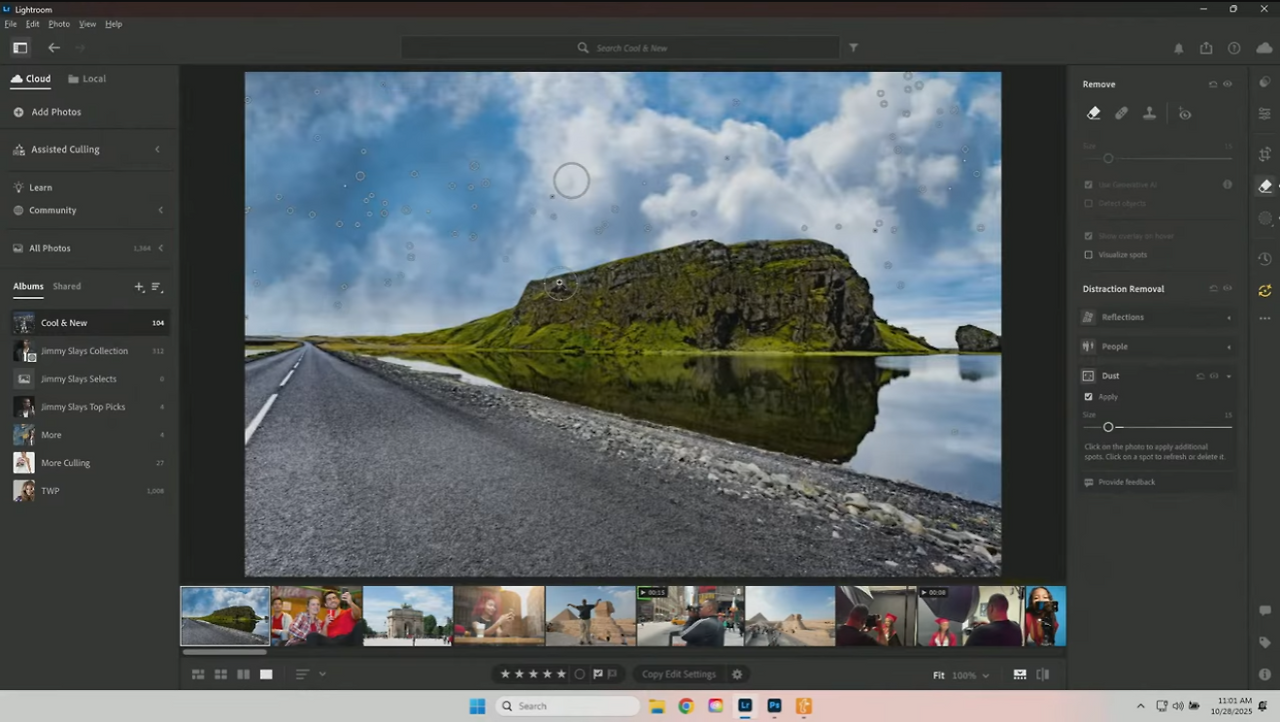
Task: Enable Visualize spots checkbox
Action: point(1089,255)
